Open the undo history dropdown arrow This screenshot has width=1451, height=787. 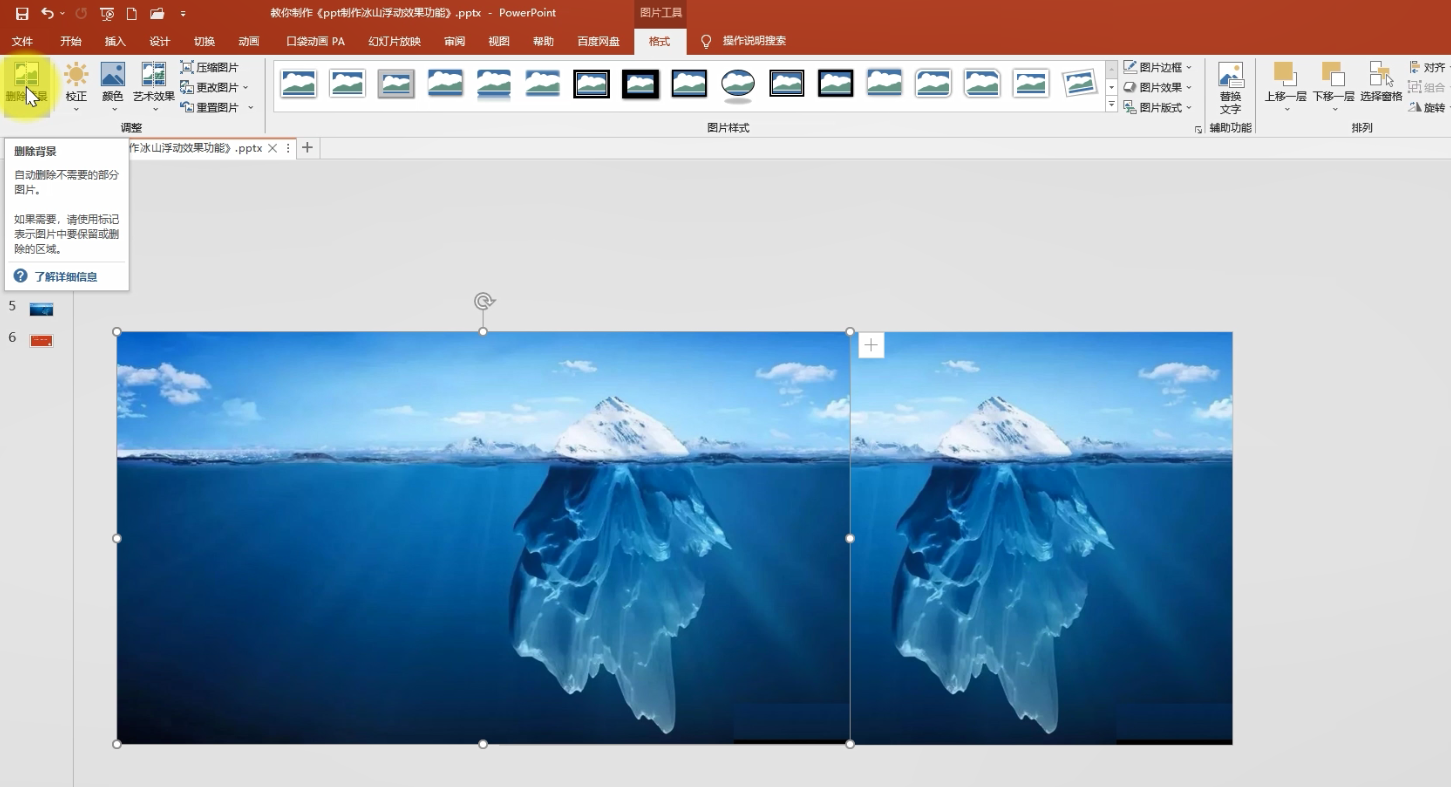click(62, 14)
